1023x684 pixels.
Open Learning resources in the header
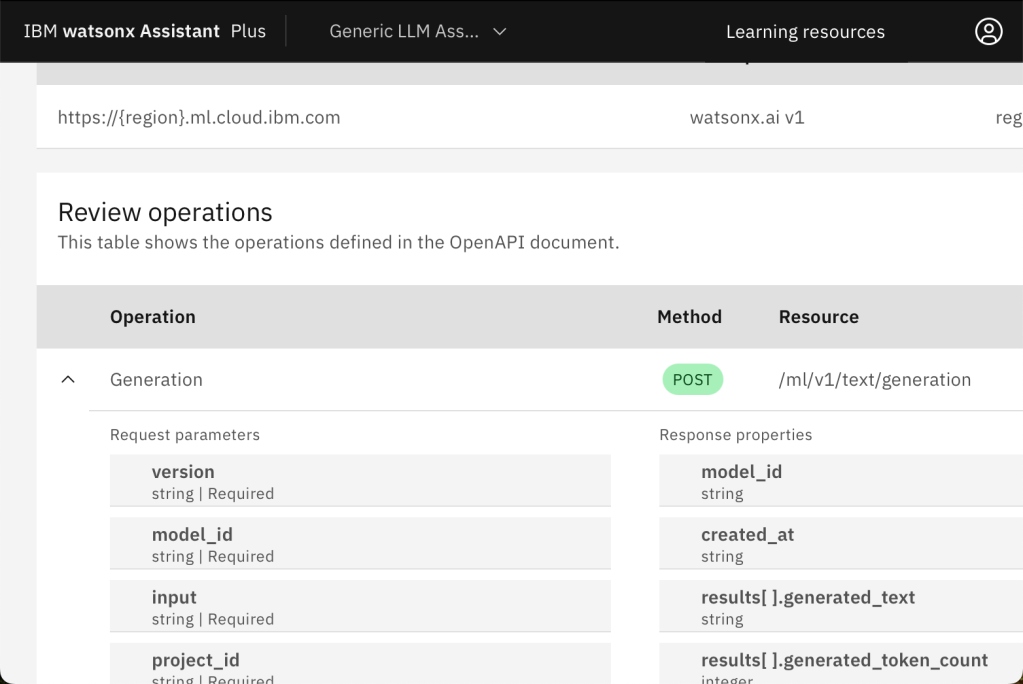(805, 31)
